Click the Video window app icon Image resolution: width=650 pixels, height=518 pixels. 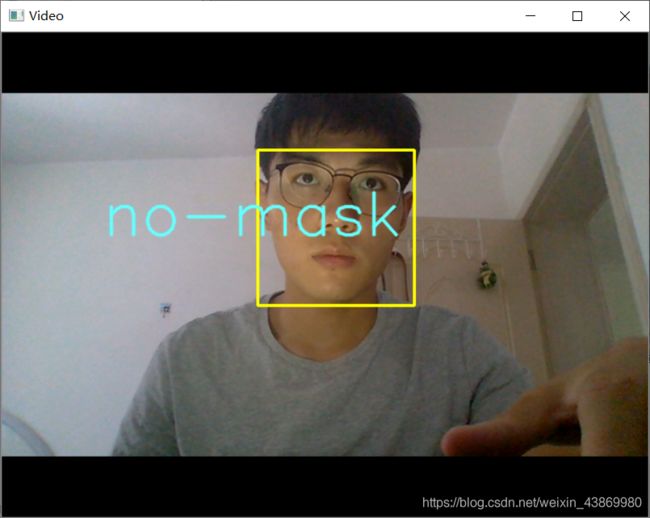tap(16, 16)
